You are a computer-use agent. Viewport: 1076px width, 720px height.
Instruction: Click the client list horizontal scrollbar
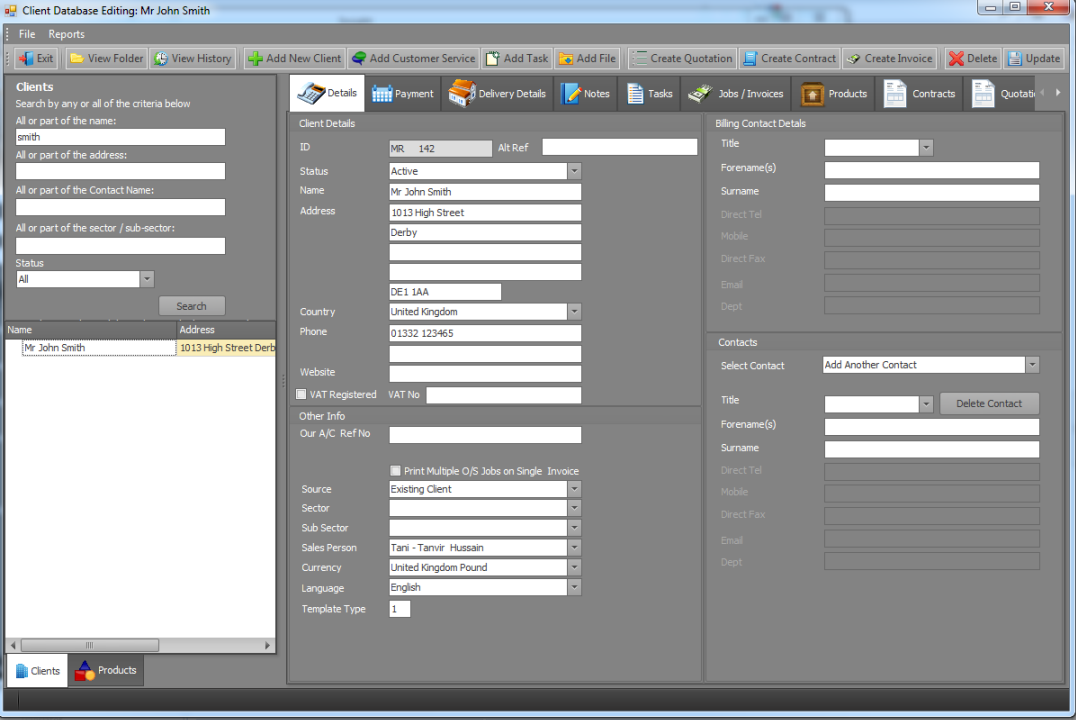click(x=90, y=646)
